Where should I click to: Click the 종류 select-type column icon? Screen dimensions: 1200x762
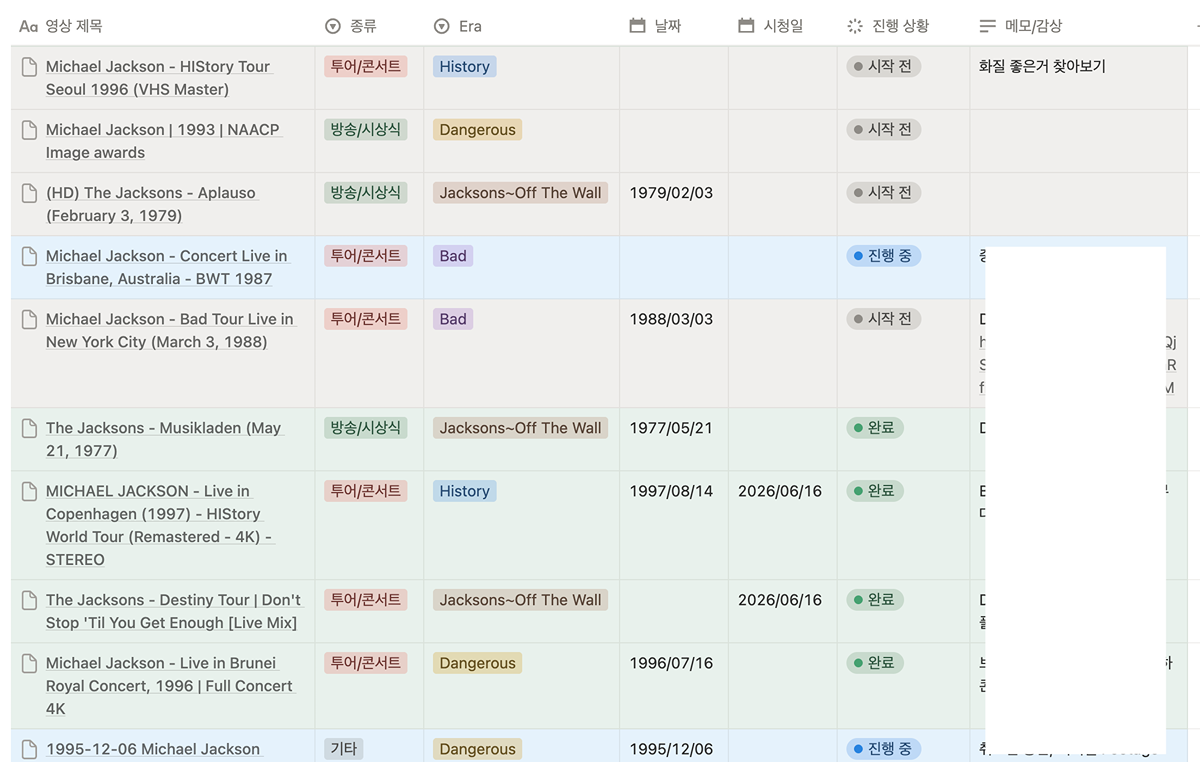333,26
